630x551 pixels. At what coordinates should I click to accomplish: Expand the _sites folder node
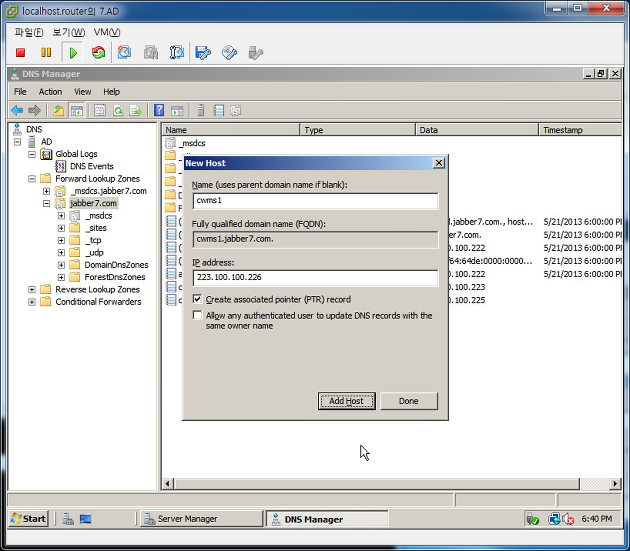coord(61,228)
